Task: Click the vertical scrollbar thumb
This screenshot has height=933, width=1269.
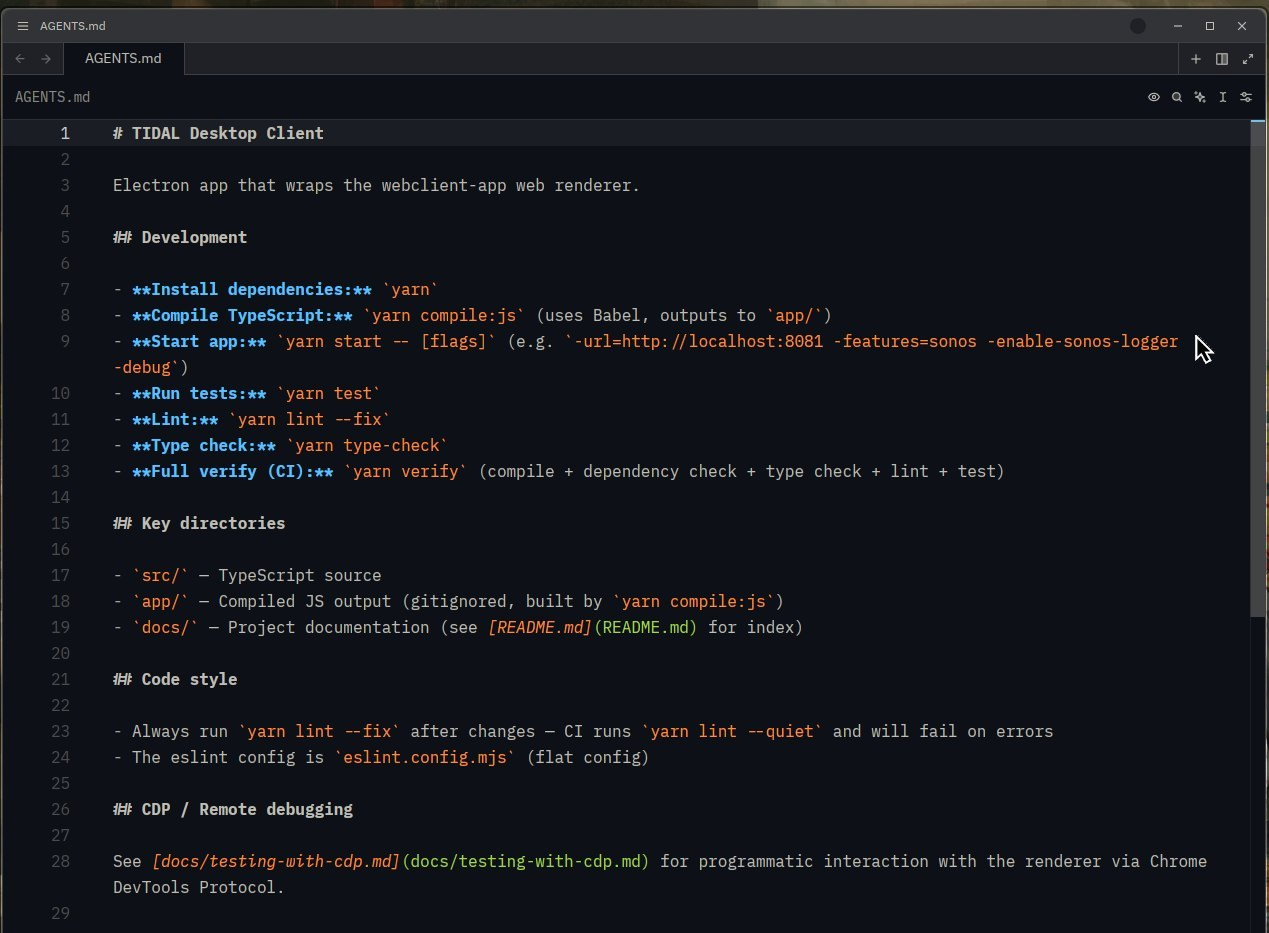Action: point(1257,368)
